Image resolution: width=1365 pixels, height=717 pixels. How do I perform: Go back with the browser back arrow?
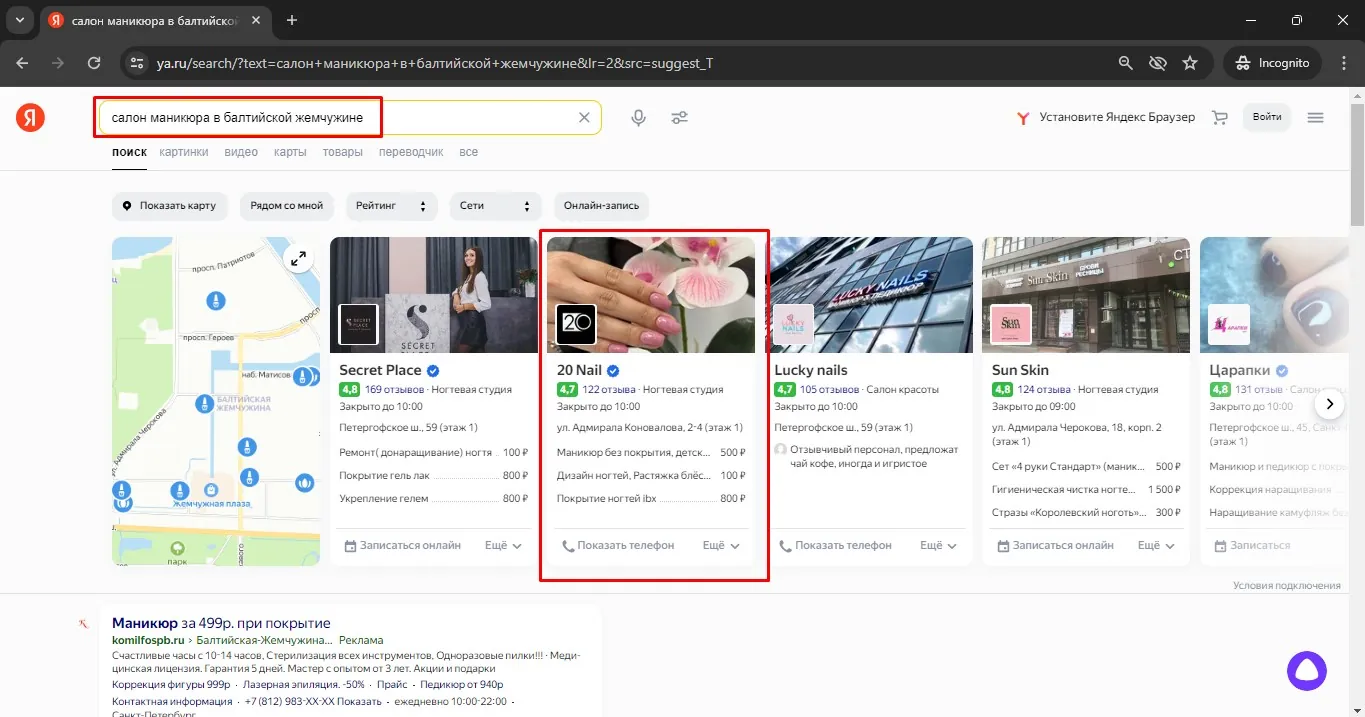pos(22,63)
